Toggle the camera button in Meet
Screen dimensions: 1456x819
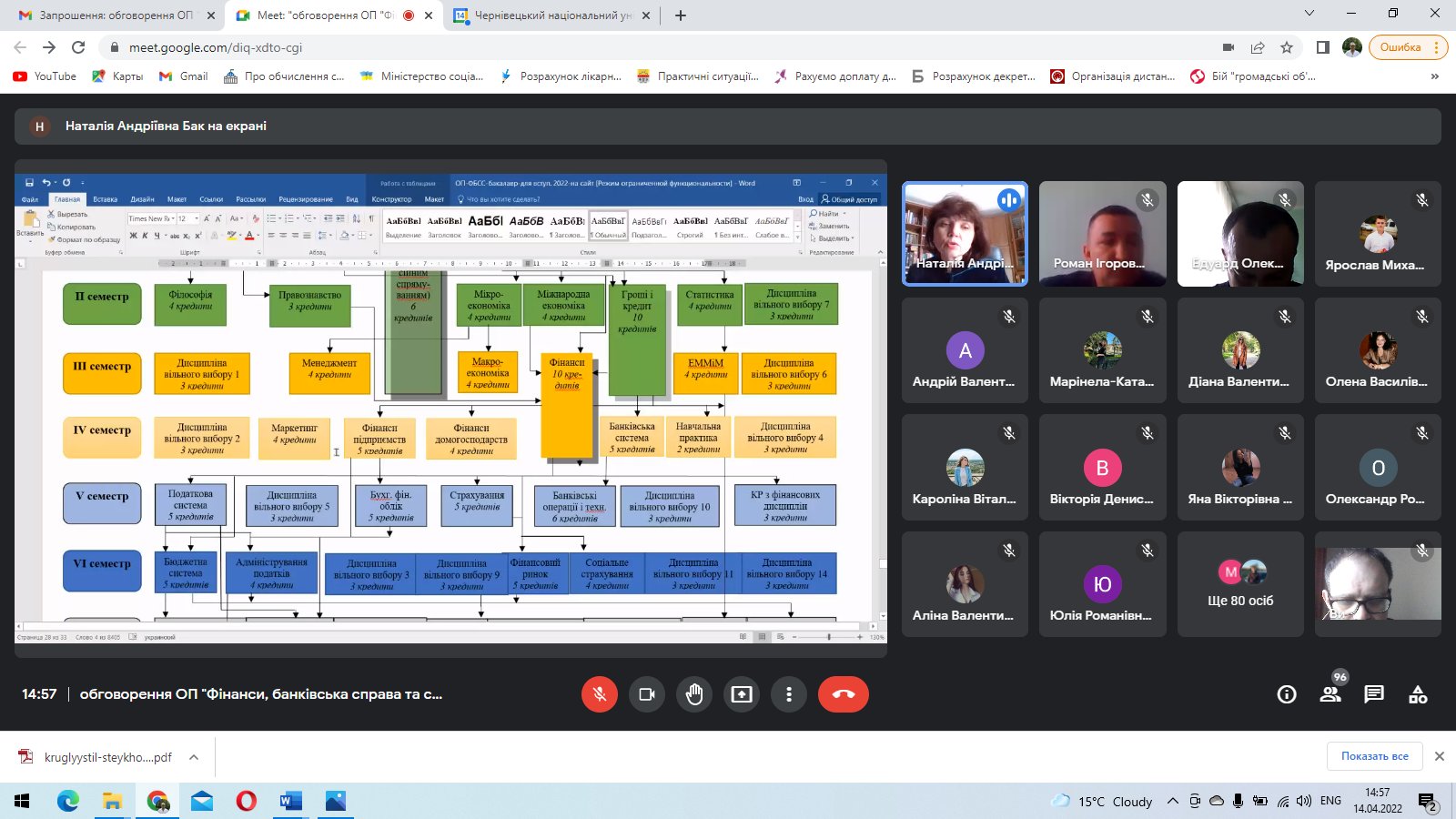click(x=647, y=694)
